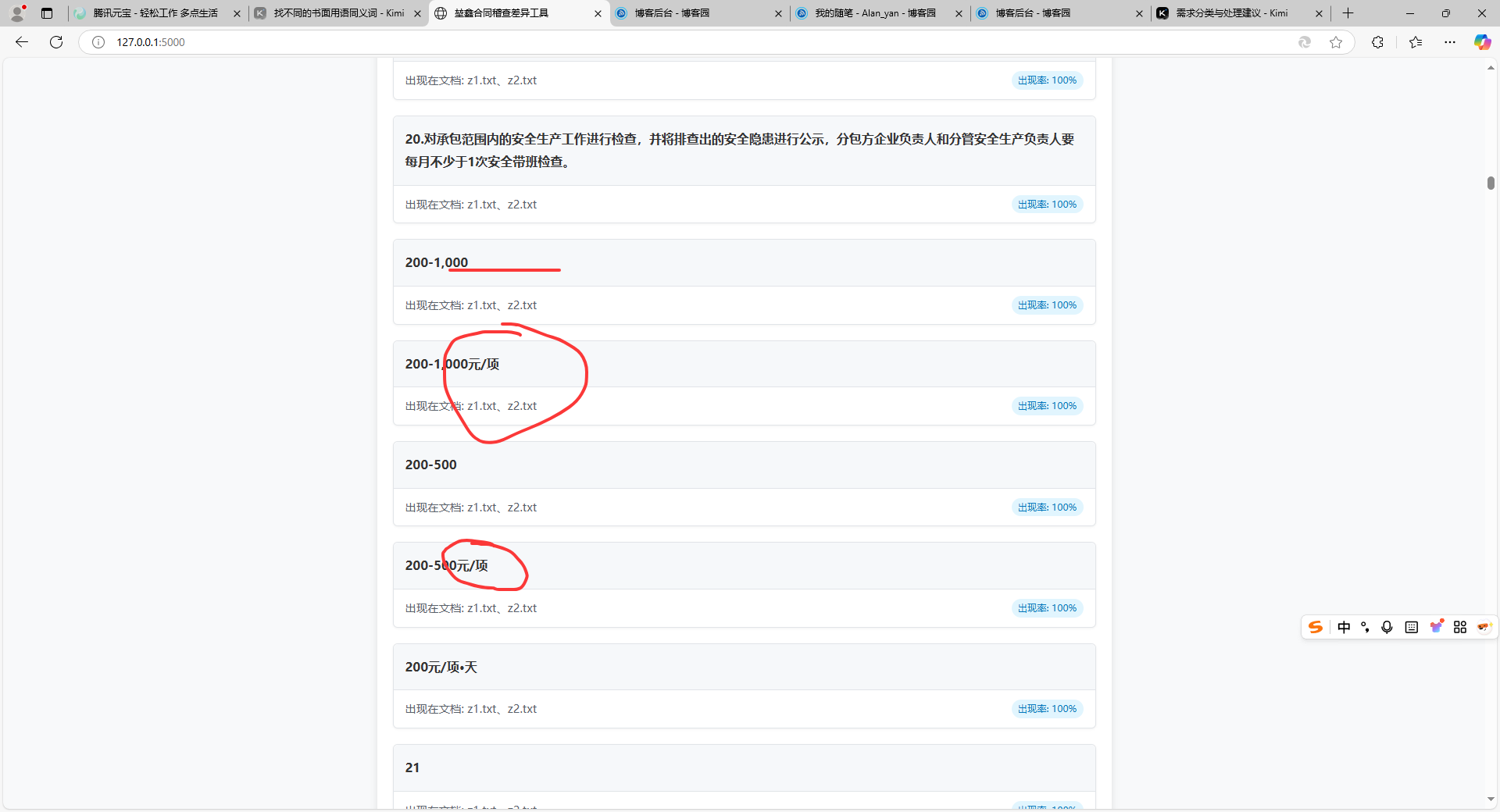Close the 我的随笔 Alan_yan tab
The height and width of the screenshot is (812, 1500).
click(959, 13)
